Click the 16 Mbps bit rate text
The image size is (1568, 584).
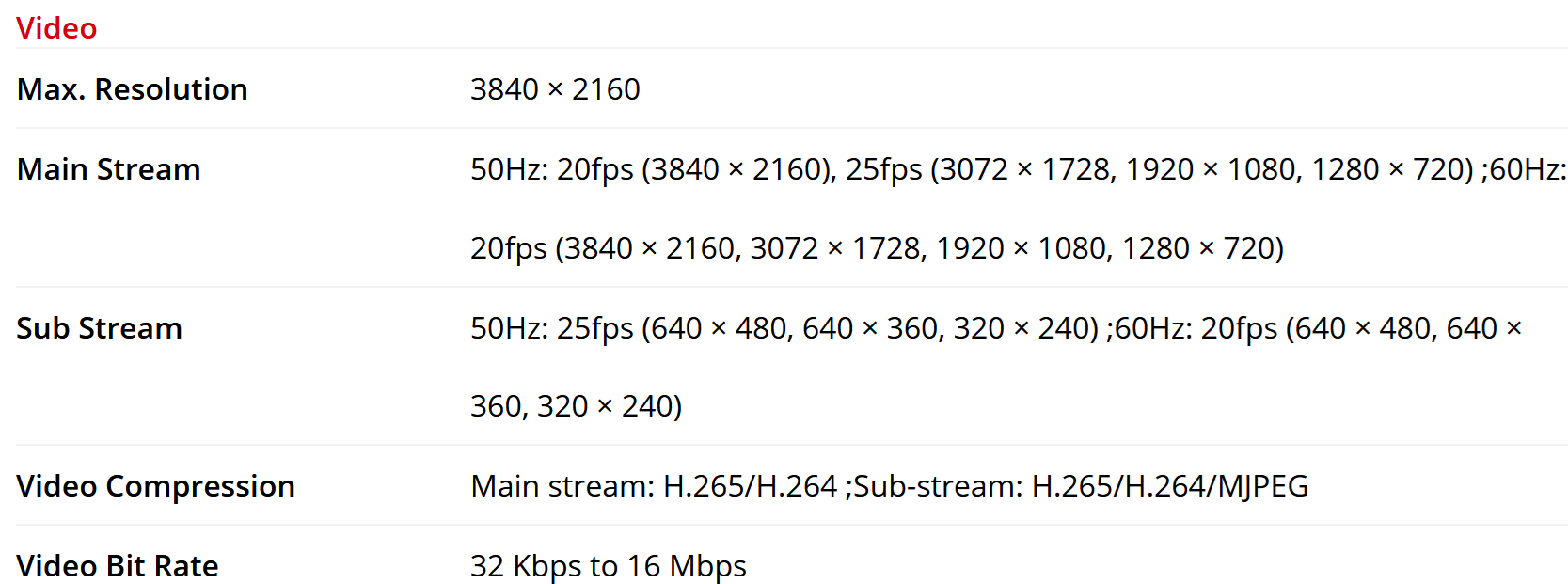(687, 566)
